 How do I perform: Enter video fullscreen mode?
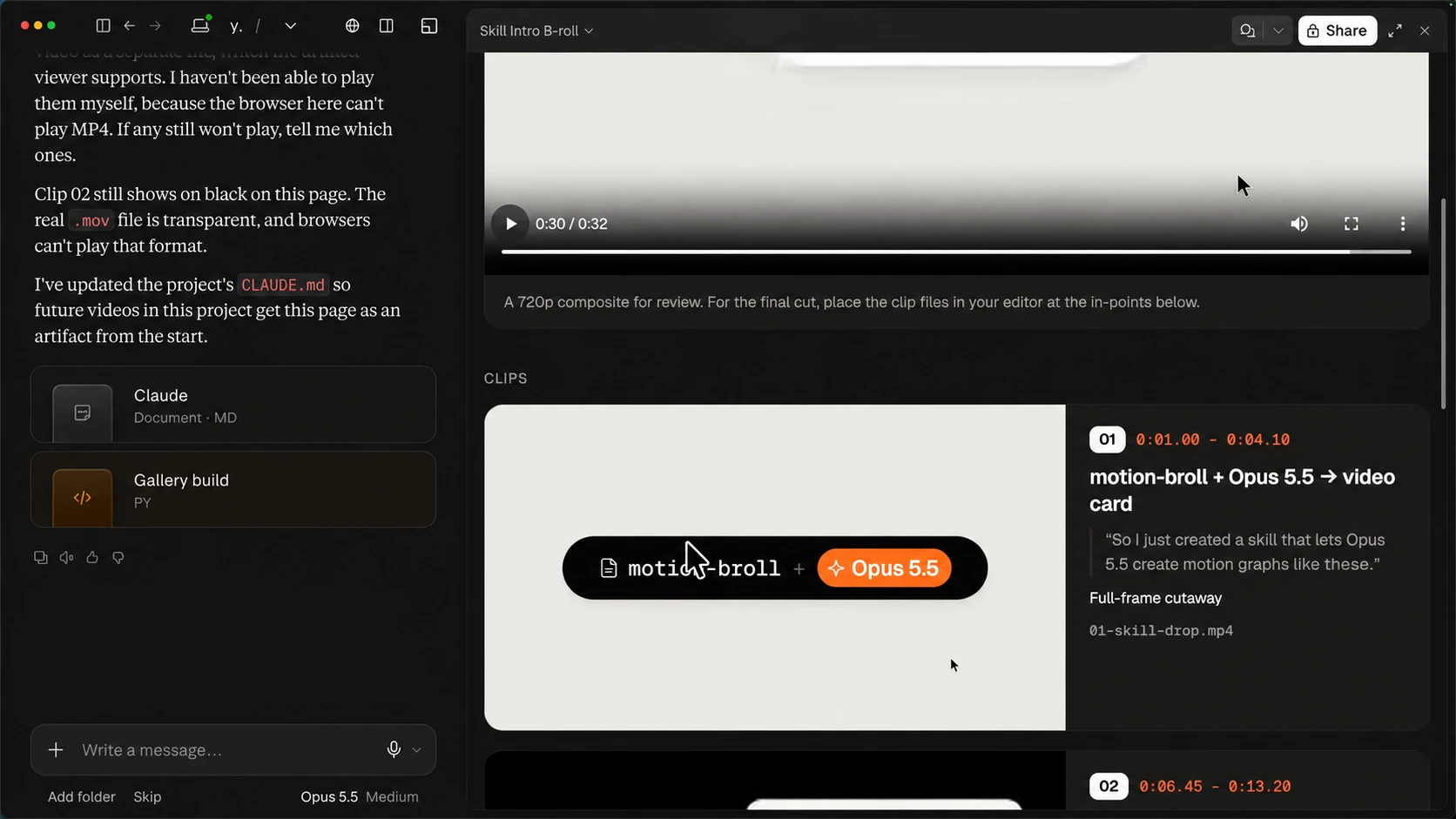click(x=1352, y=224)
